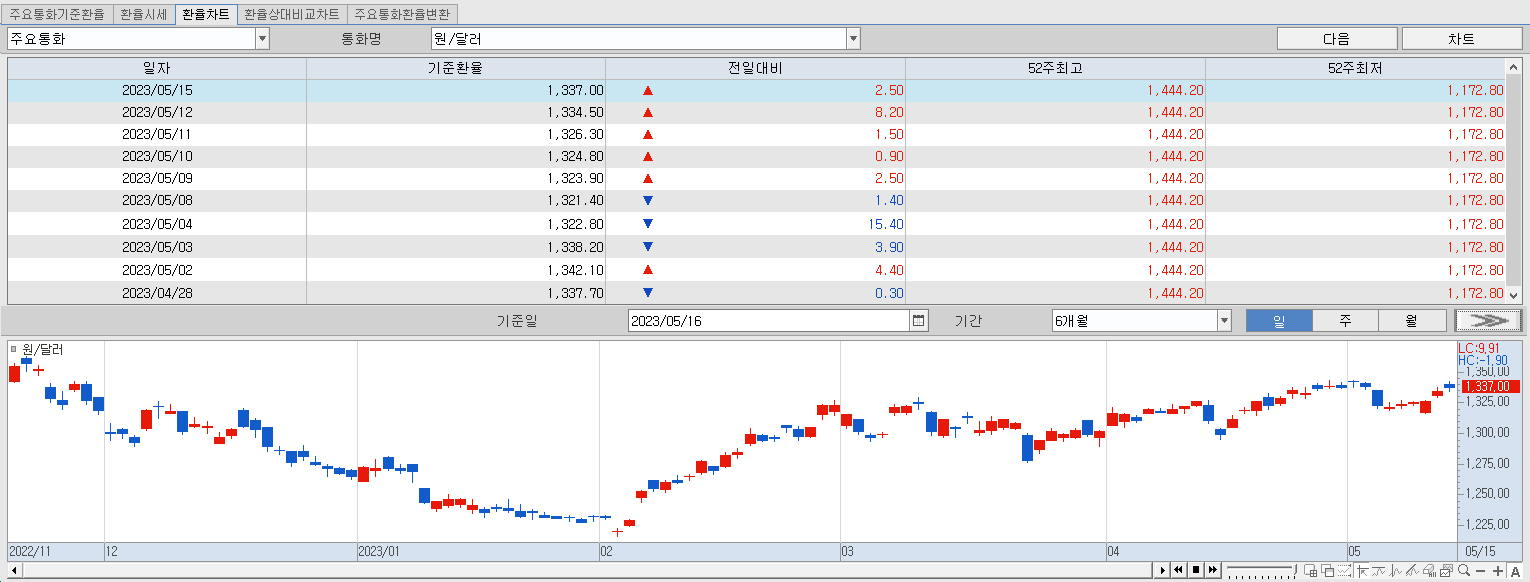
Task: Click the 1,321.40 rate value
Action: 575,200
